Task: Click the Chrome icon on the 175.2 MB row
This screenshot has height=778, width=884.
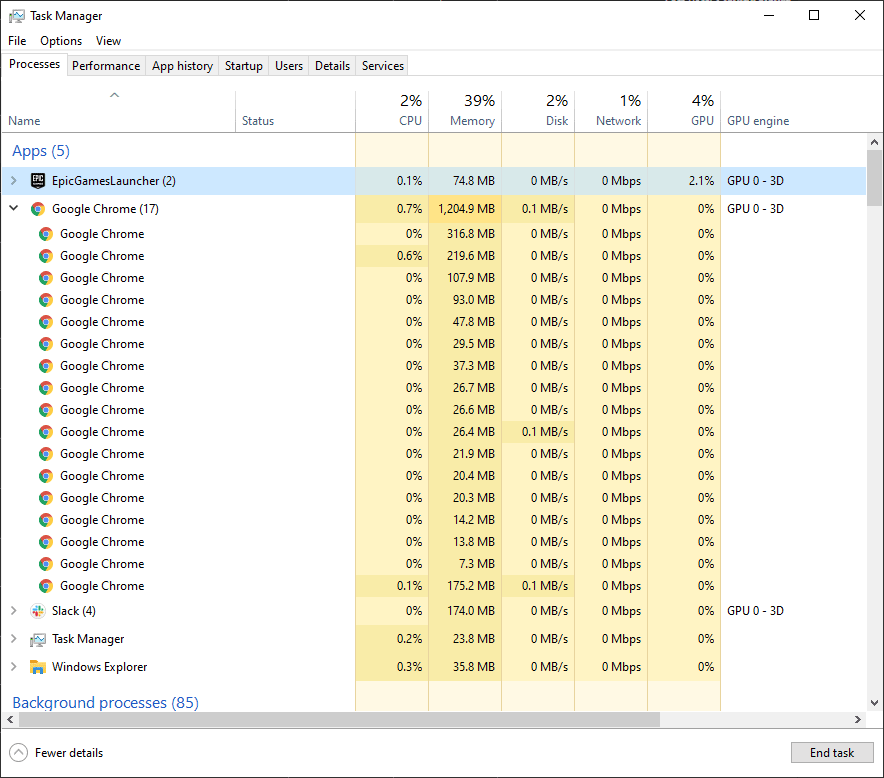Action: pos(46,586)
